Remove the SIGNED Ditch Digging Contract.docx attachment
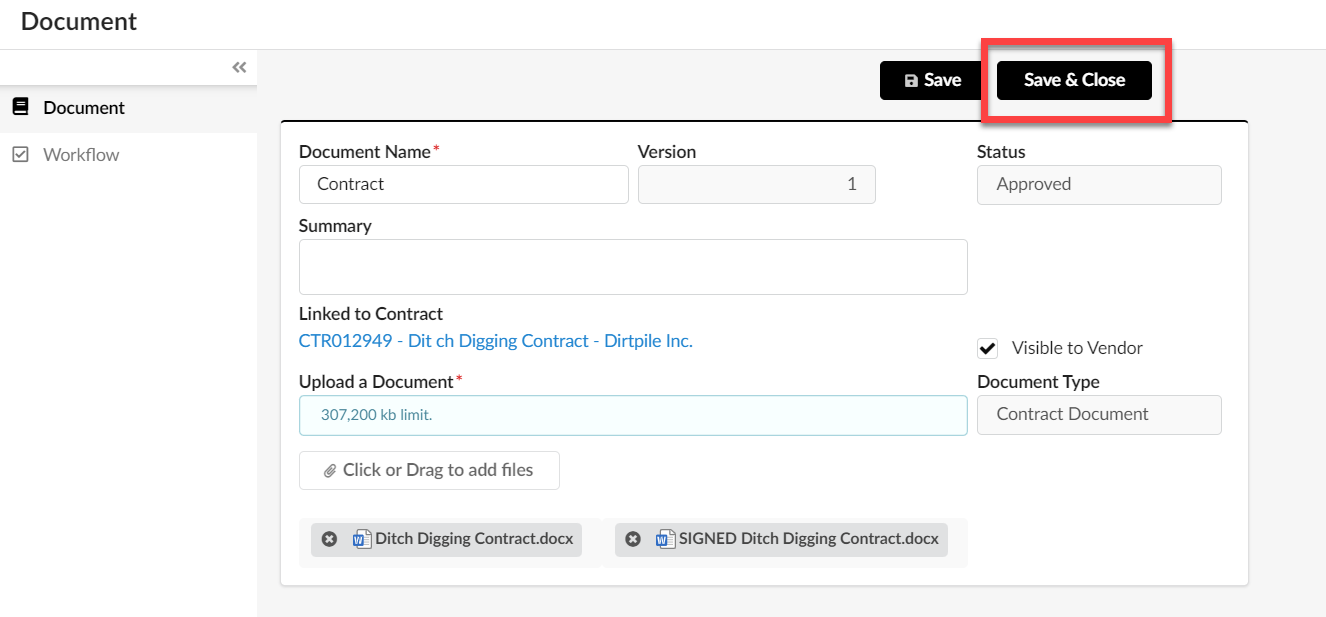Screen dimensions: 1326x617 click(633, 539)
